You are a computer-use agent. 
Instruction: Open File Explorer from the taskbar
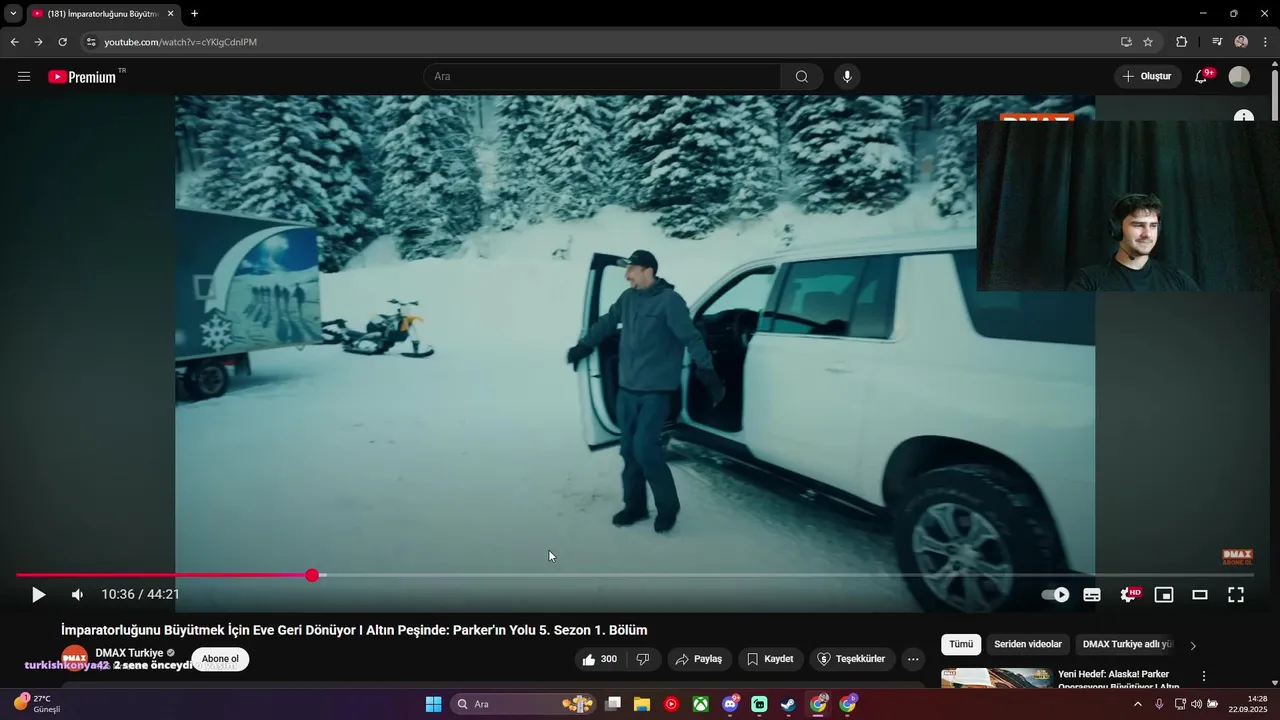642,704
